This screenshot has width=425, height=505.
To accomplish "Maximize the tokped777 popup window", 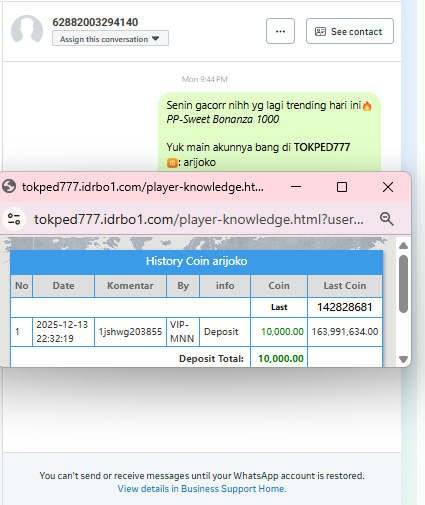I will tap(342, 187).
